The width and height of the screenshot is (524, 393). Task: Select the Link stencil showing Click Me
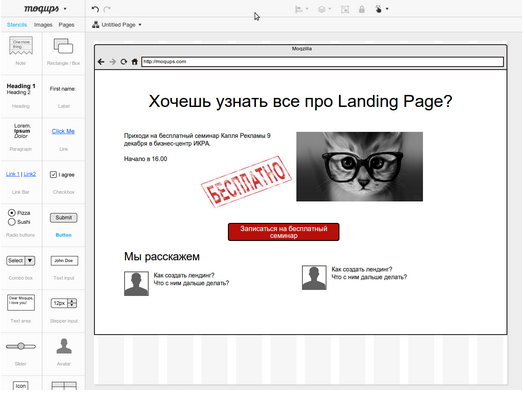63,139
